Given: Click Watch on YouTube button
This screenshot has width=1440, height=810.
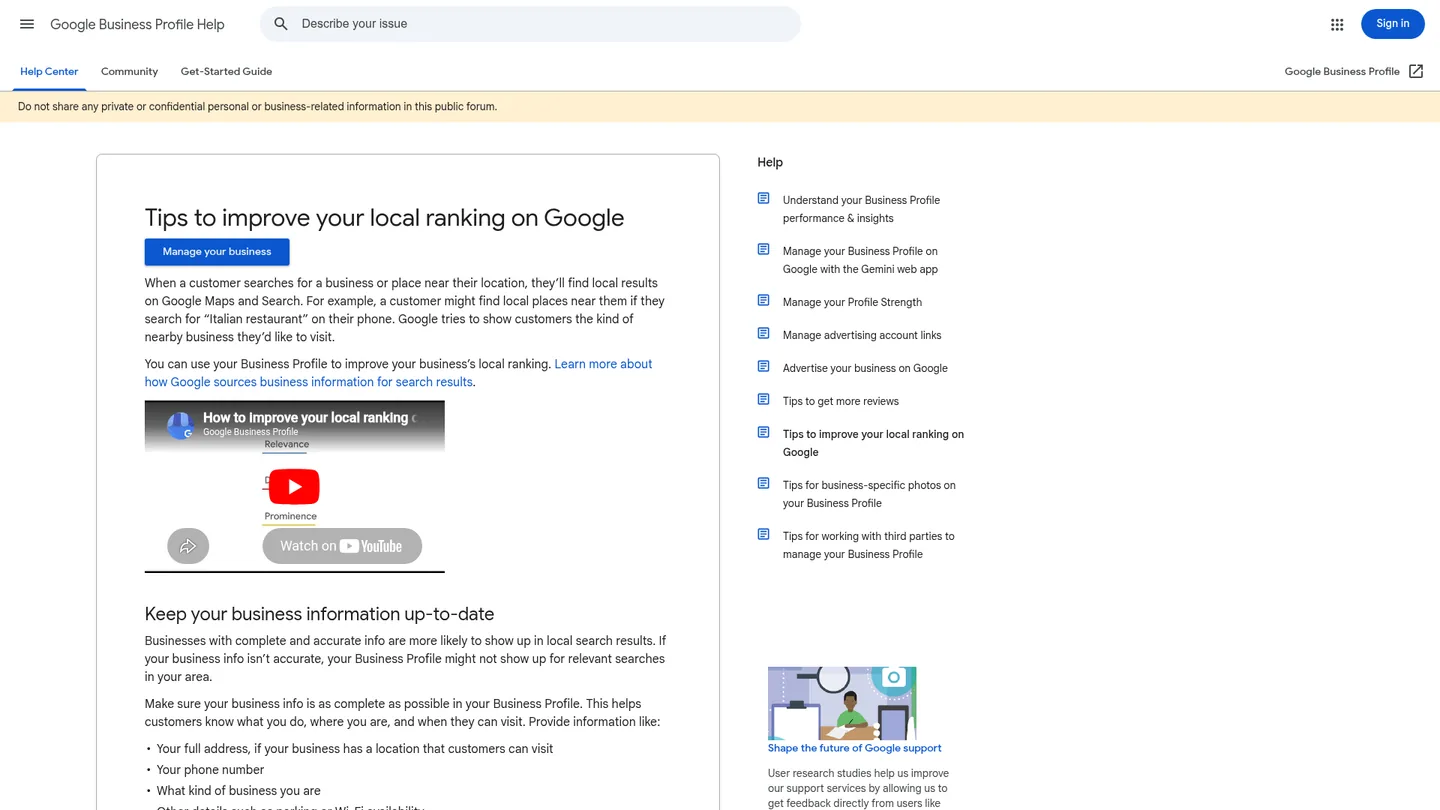Looking at the screenshot, I should tap(342, 546).
